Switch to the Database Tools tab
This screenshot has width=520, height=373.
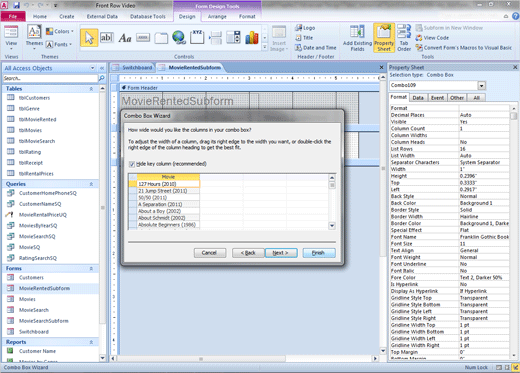click(x=148, y=16)
